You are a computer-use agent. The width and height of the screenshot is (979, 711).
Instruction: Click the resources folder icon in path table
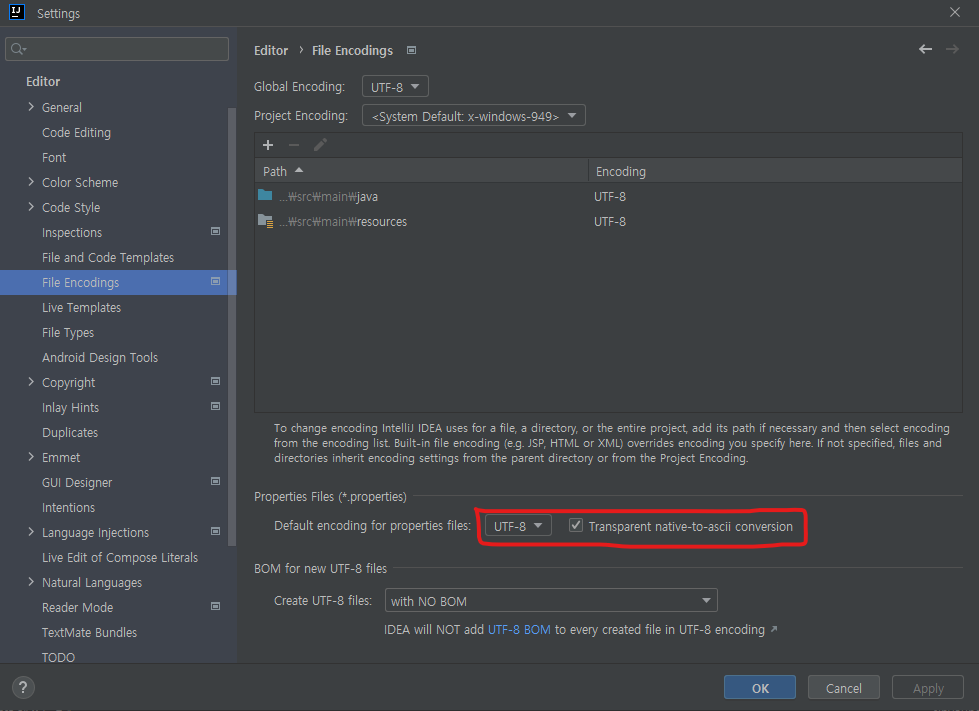coord(265,221)
